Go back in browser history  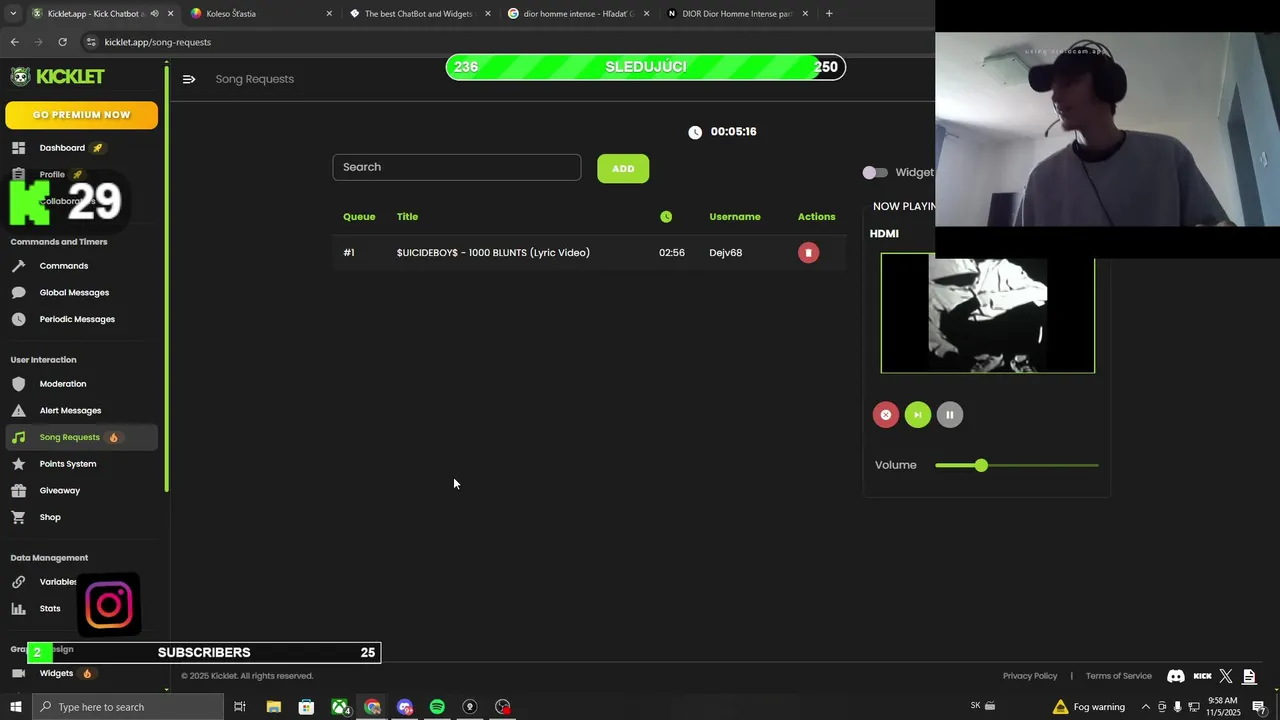coord(14,42)
